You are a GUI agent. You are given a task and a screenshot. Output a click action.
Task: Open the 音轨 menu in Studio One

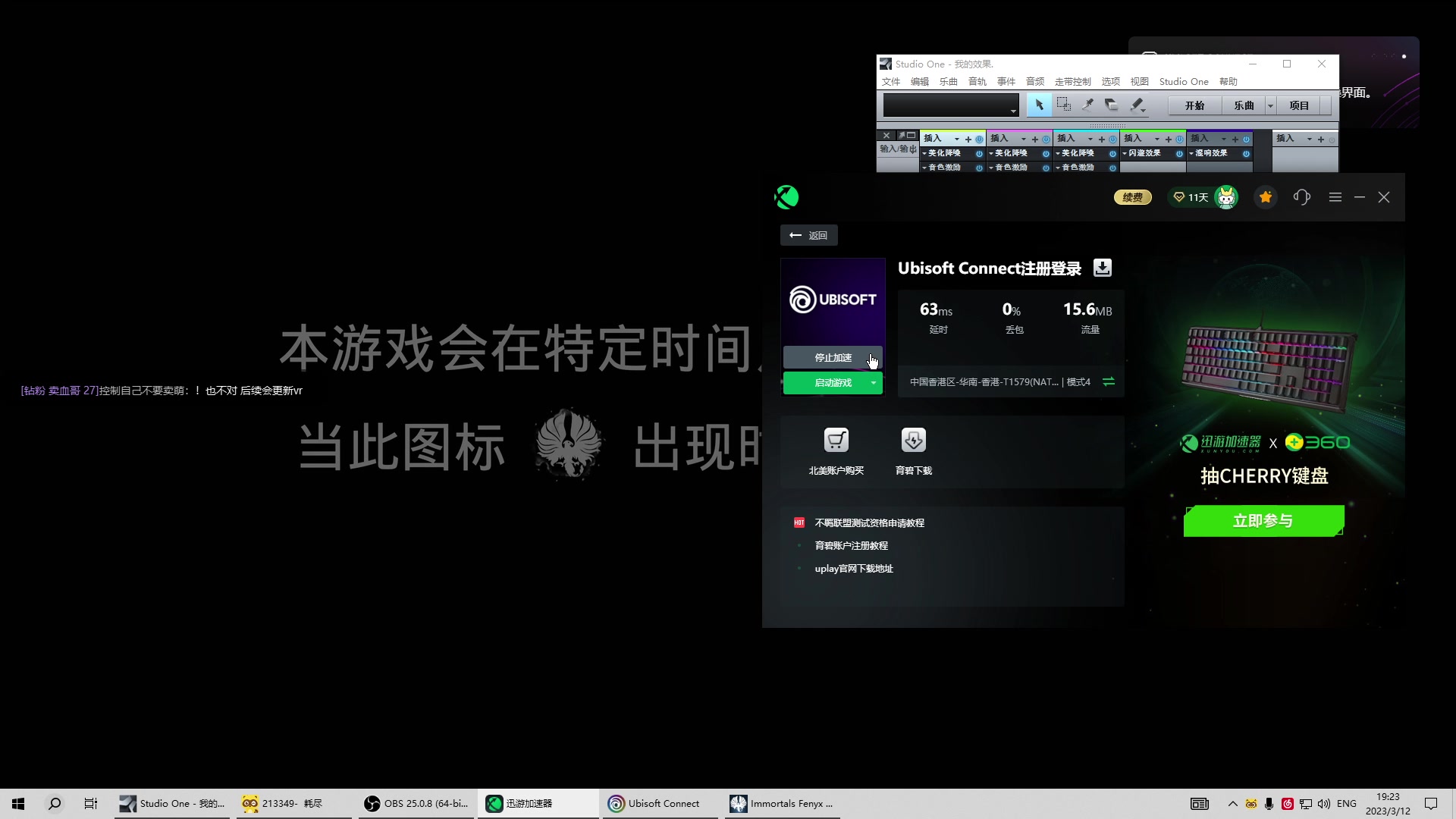coord(977,82)
